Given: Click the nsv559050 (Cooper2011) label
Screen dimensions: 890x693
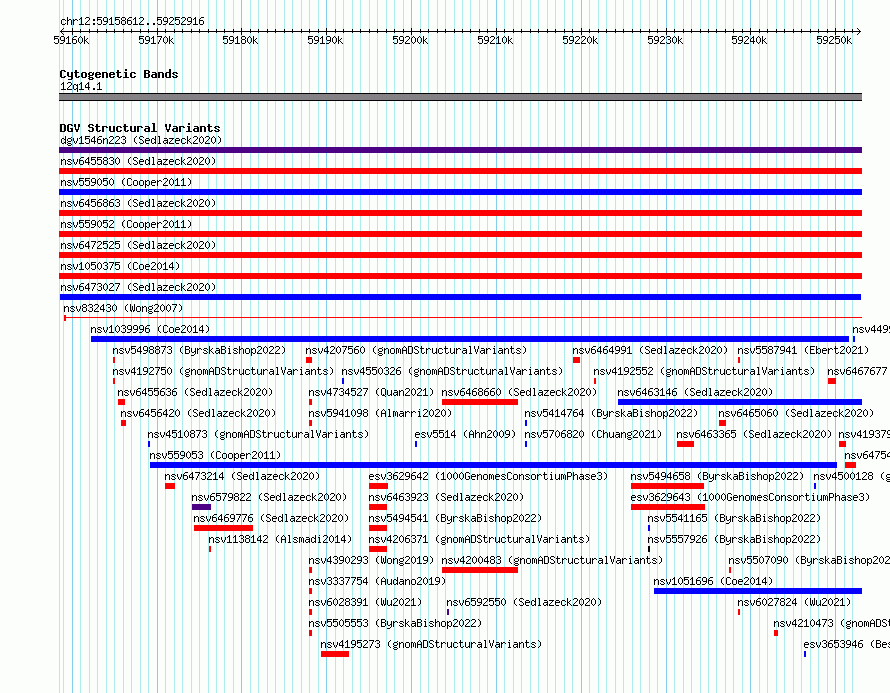Looking at the screenshot, I should click(126, 182).
